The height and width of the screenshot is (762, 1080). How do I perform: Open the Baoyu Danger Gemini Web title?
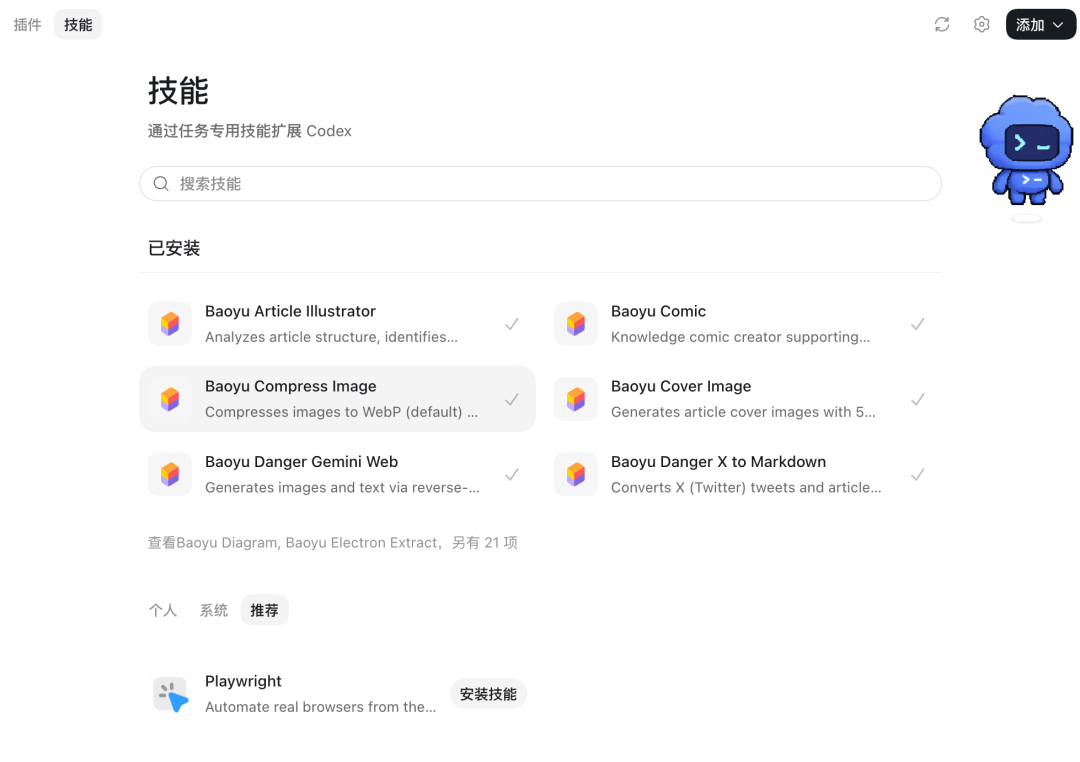tap(301, 462)
